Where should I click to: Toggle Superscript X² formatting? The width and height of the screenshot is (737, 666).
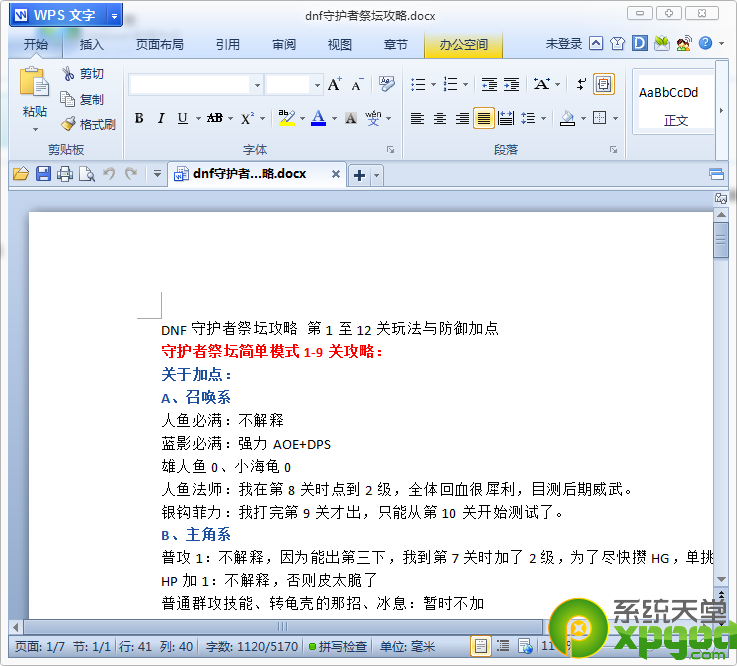tap(247, 118)
